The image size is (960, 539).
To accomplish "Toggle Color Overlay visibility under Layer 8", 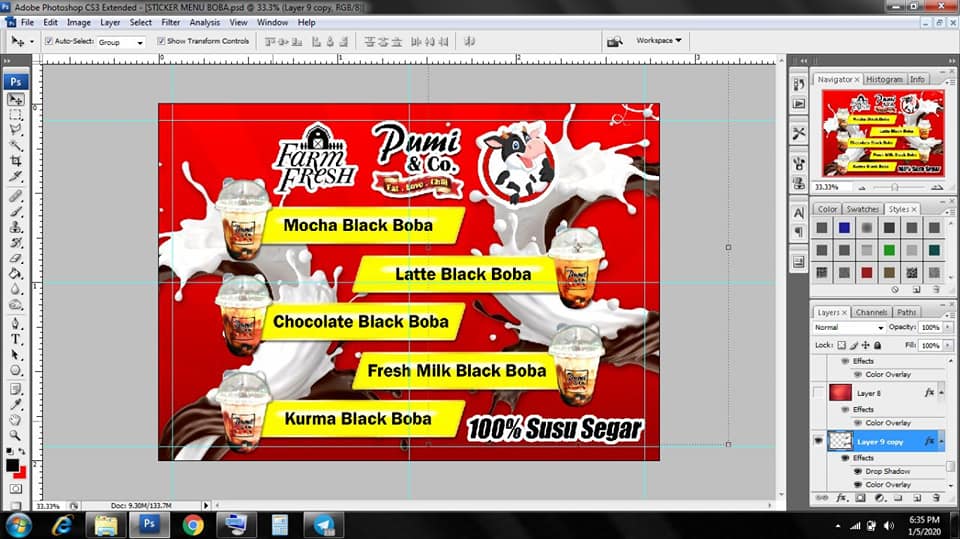I will pyautogui.click(x=857, y=423).
